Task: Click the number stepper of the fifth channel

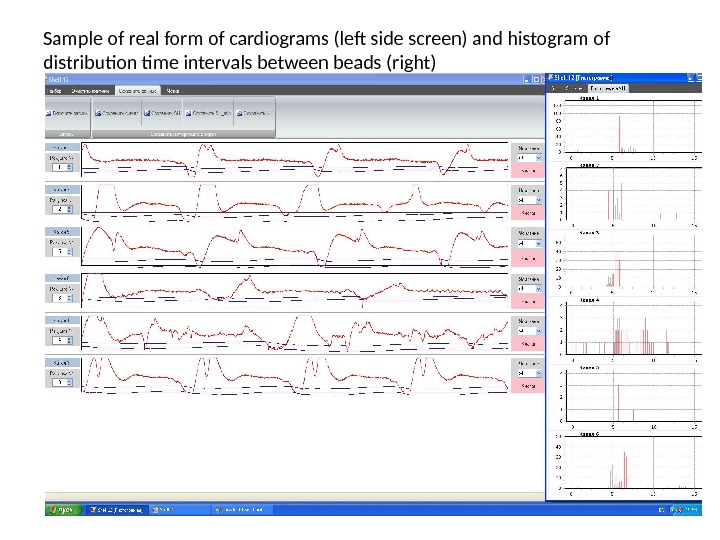Action: [62, 340]
